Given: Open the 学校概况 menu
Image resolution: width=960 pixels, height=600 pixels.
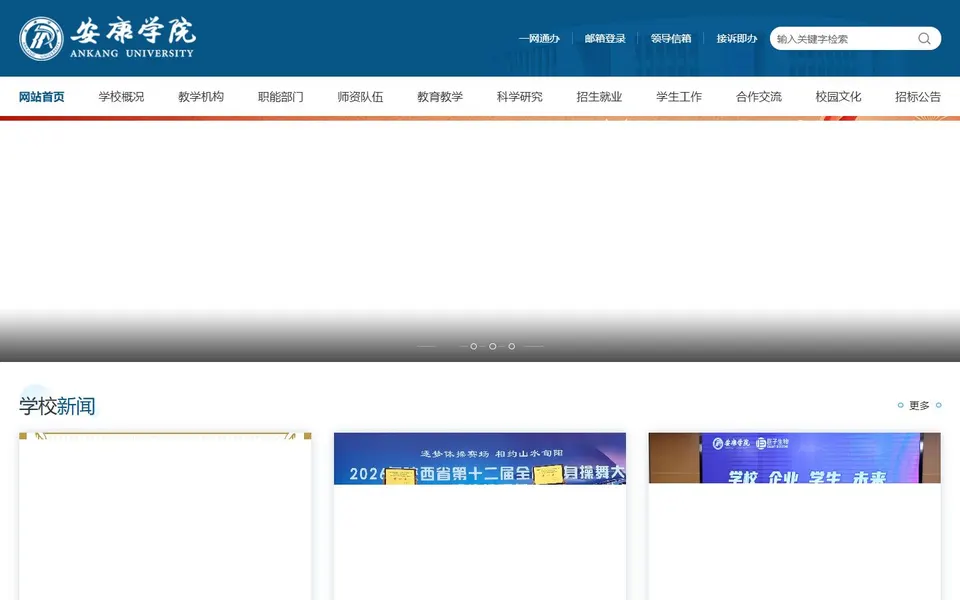Looking at the screenshot, I should pyautogui.click(x=121, y=97).
